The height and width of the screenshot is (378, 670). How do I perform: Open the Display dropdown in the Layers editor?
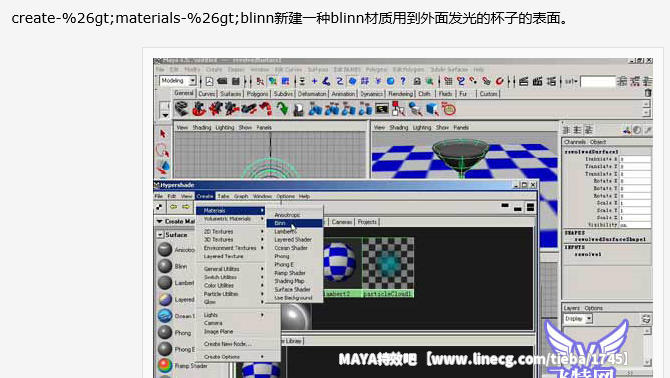tap(589, 319)
